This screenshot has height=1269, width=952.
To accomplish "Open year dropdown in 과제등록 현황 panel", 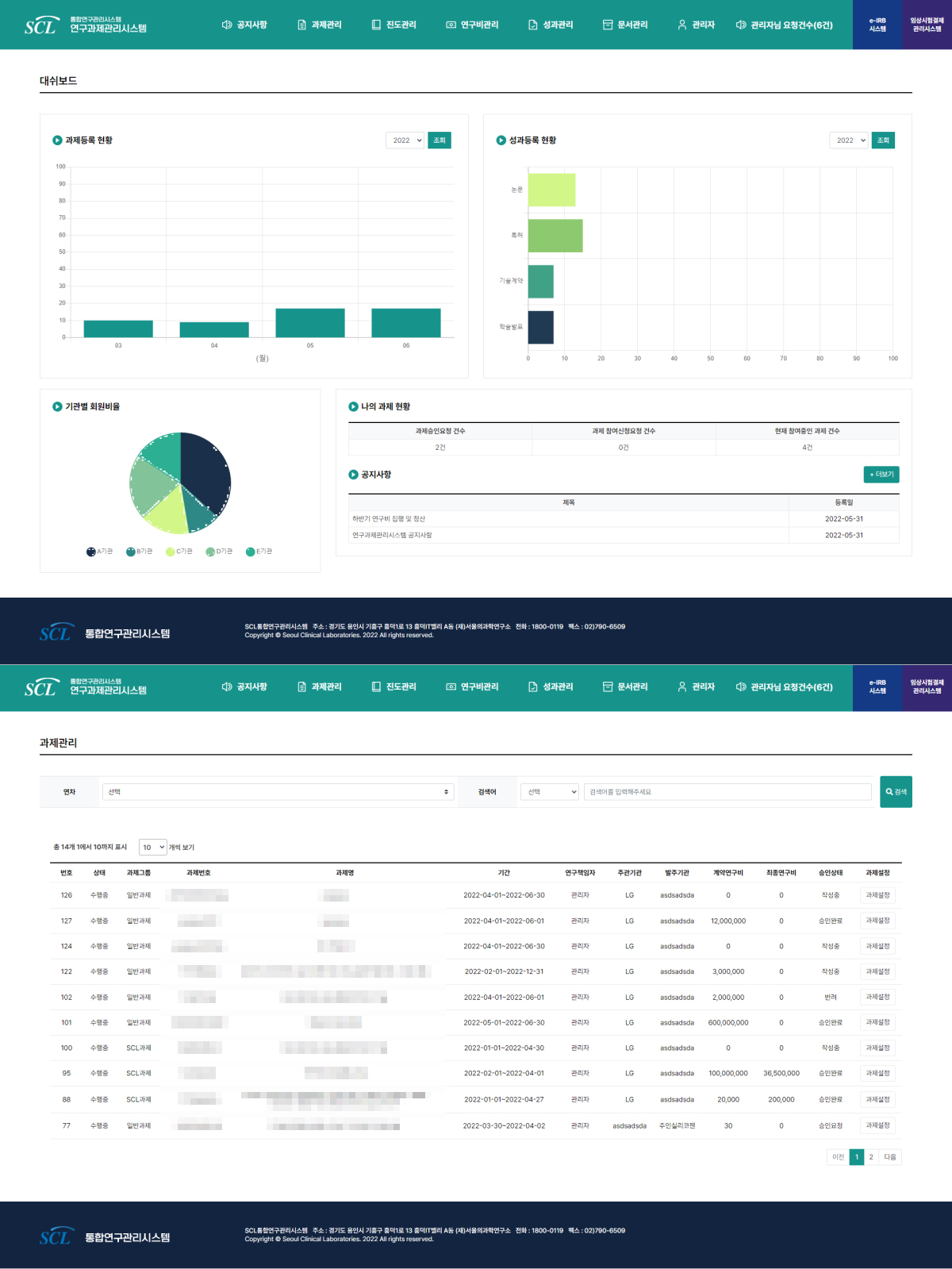I will click(405, 140).
